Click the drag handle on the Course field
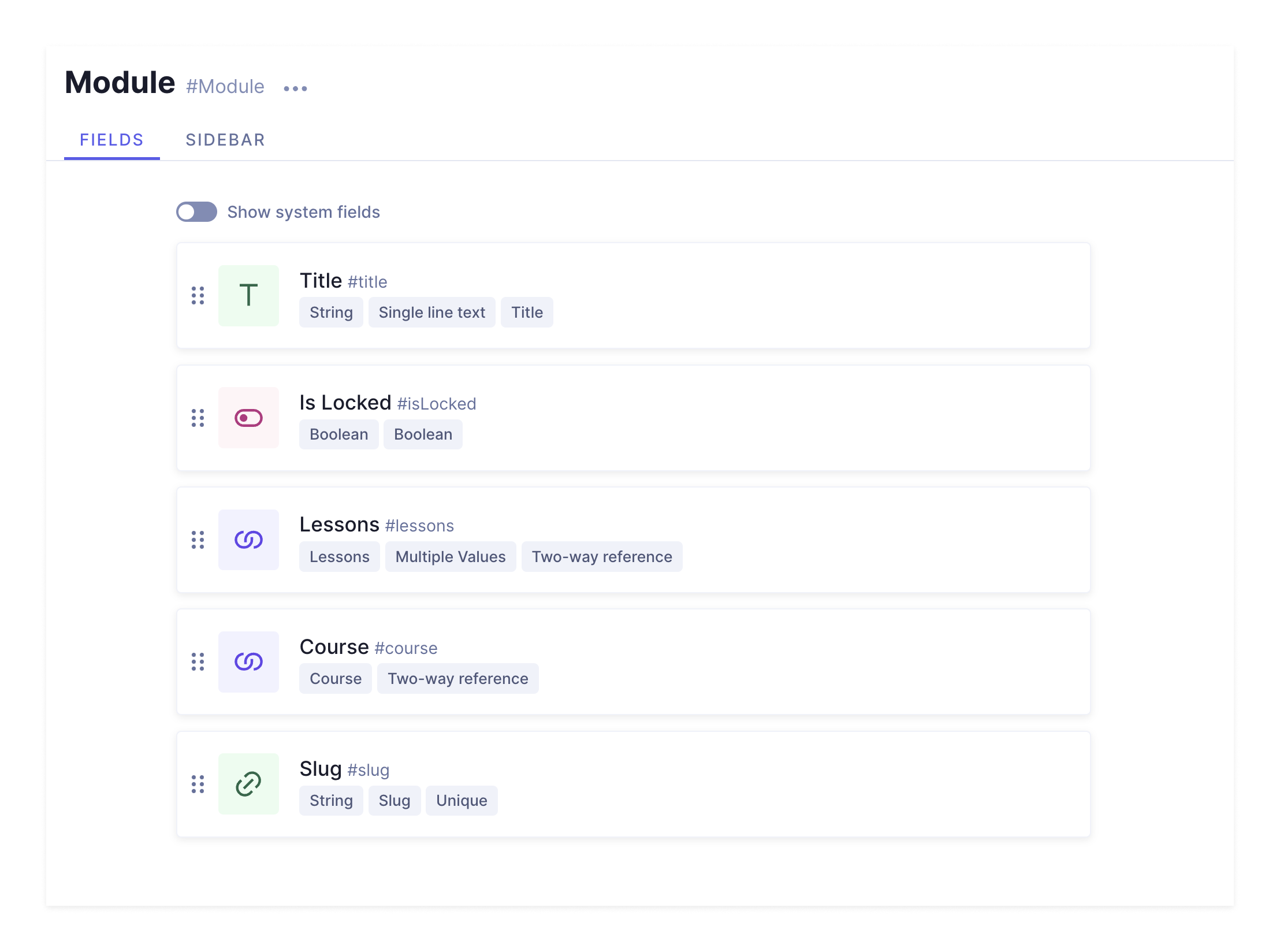Screen dimensions: 1280x952 pos(198,661)
